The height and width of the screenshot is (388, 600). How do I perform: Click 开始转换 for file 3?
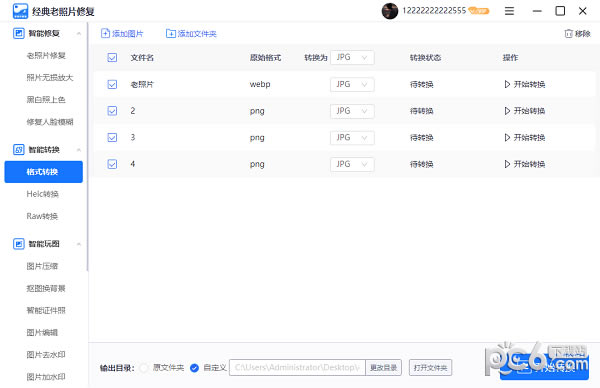(x=525, y=137)
